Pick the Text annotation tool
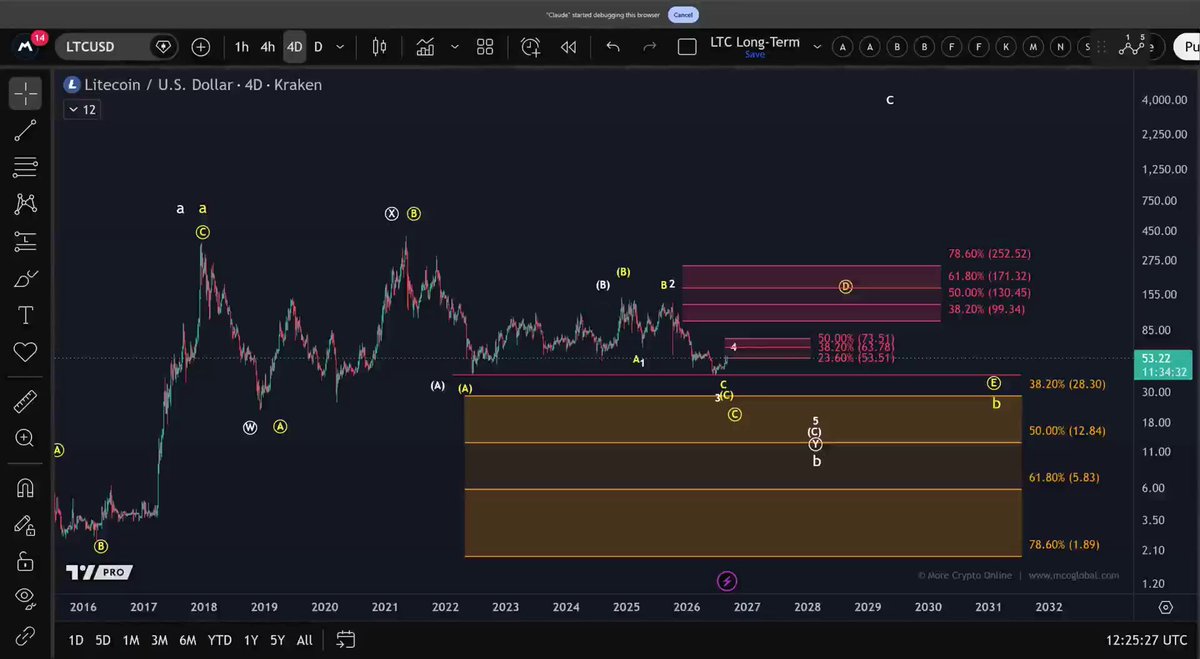This screenshot has height=659, width=1200. click(x=25, y=315)
